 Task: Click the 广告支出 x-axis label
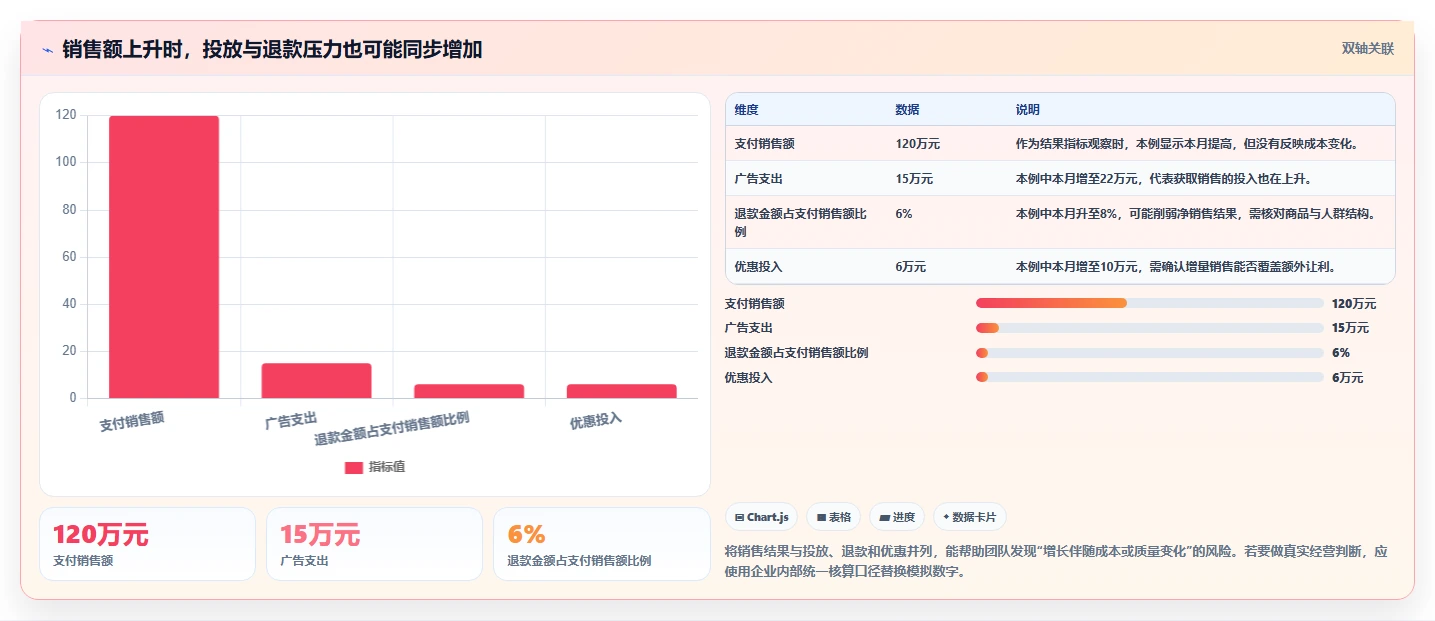tap(291, 421)
